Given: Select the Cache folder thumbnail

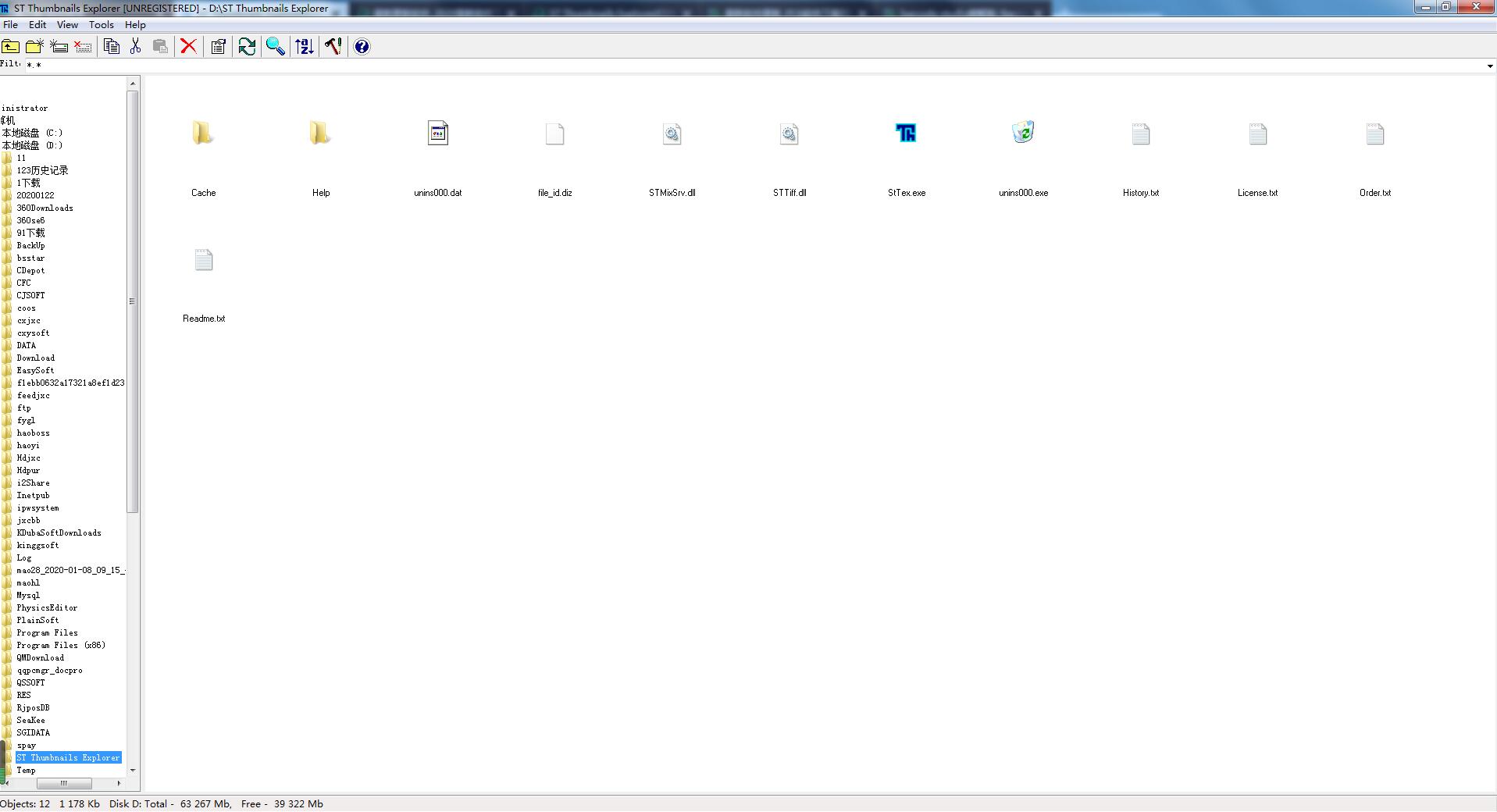Looking at the screenshot, I should pos(203,134).
